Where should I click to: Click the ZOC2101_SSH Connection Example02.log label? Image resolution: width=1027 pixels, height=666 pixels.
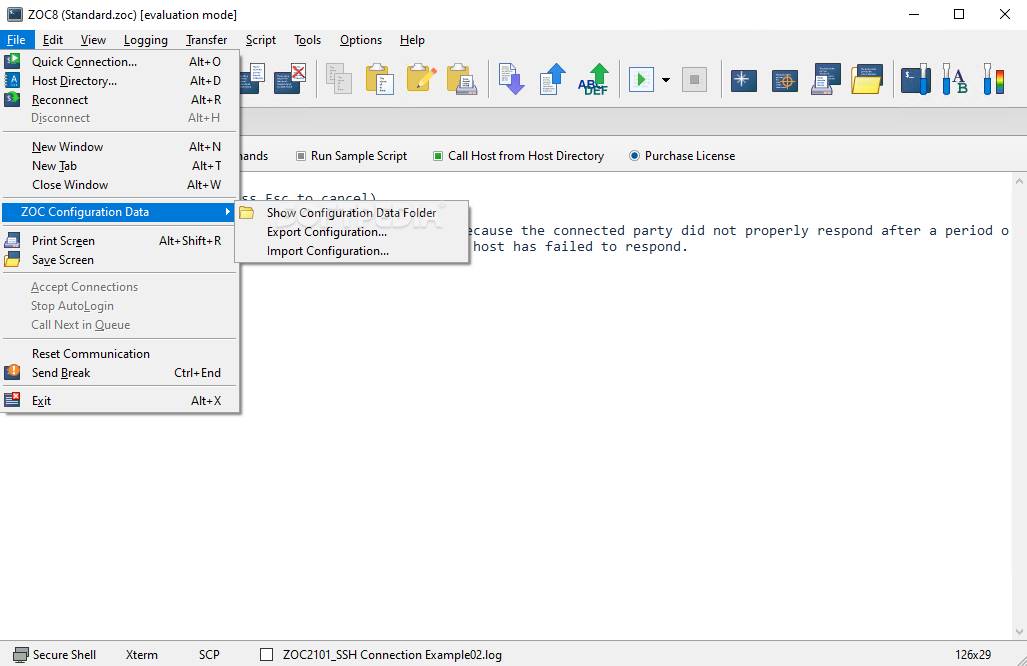pos(392,655)
